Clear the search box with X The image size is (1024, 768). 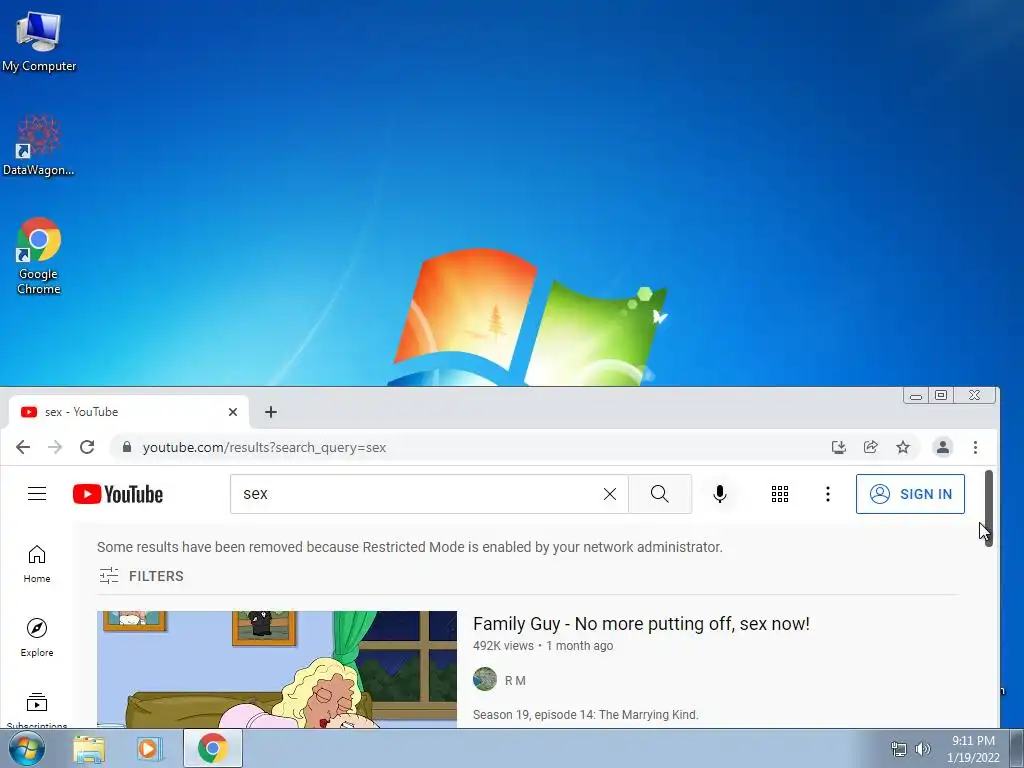point(610,494)
